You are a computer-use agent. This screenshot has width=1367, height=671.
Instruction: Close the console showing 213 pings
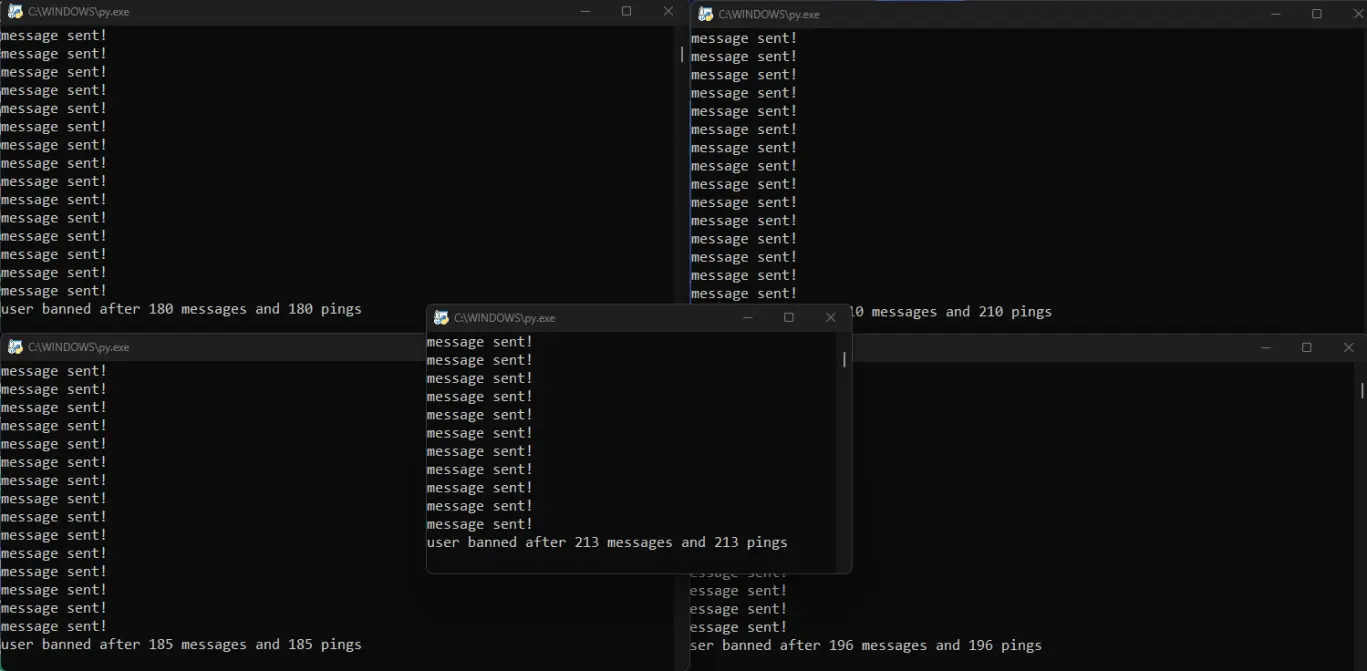tap(830, 318)
